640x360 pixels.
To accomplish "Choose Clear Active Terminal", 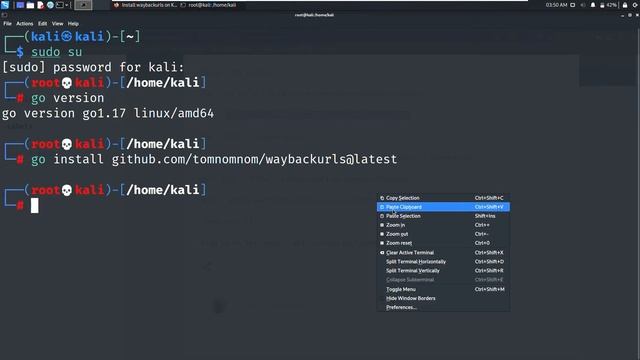I will (x=443, y=253).
